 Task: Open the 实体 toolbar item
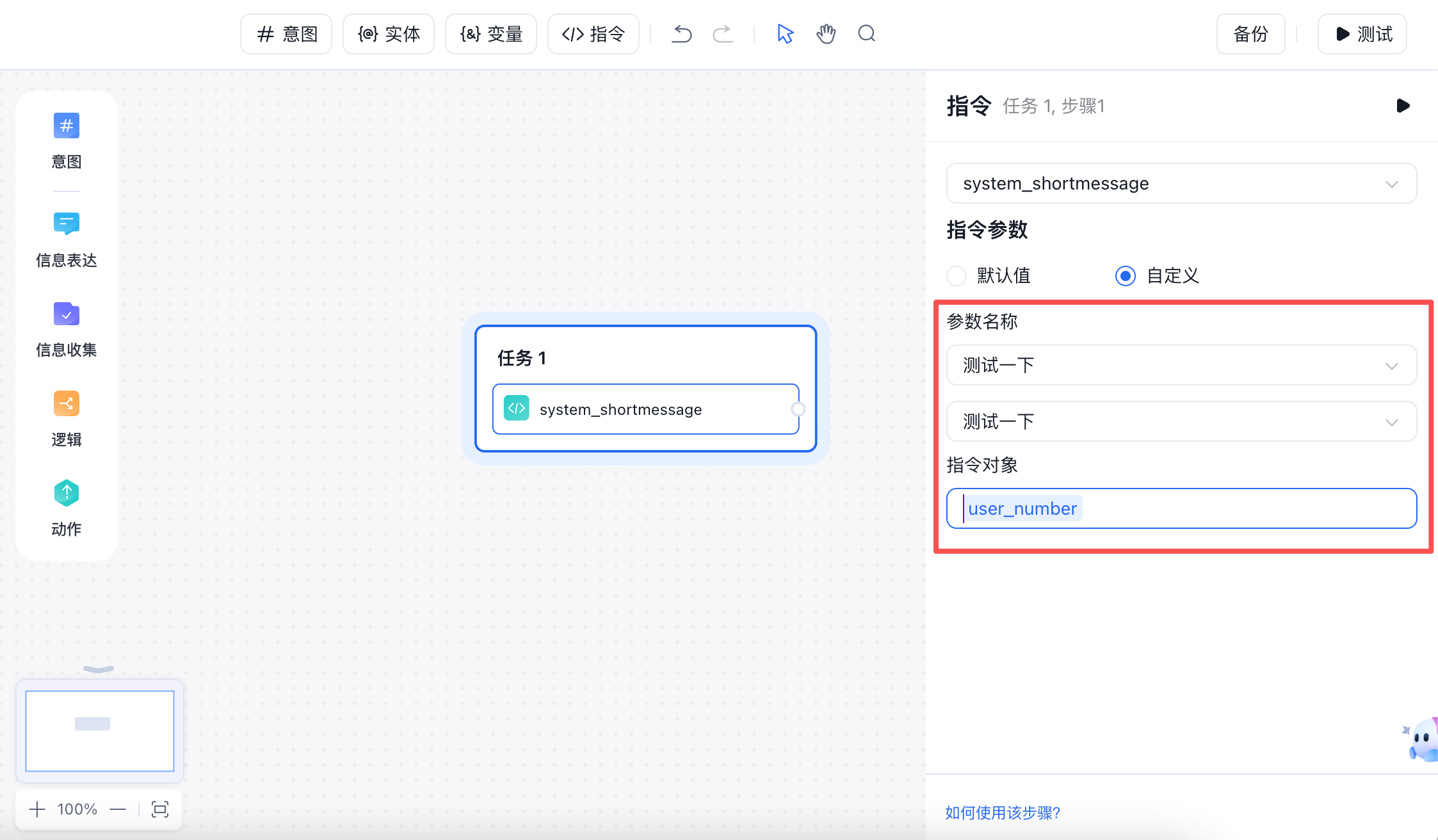[389, 34]
